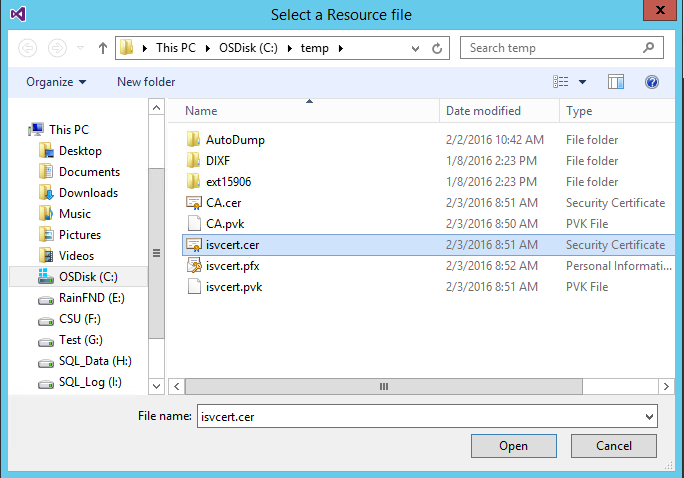Toggle the preview pane
The image size is (684, 478).
click(616, 82)
